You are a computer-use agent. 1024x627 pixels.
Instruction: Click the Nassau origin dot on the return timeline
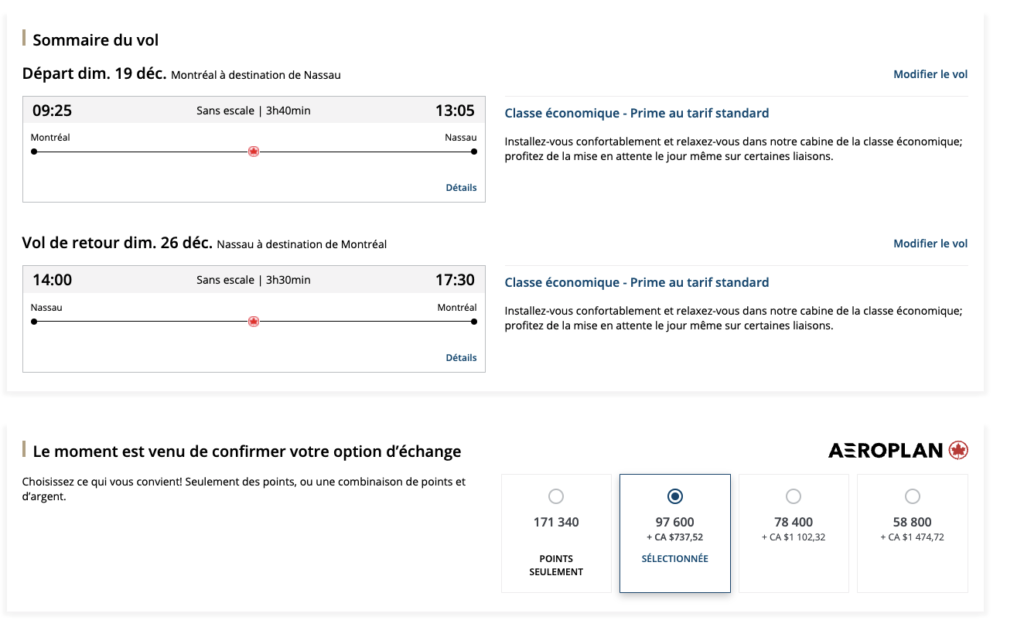(x=34, y=322)
